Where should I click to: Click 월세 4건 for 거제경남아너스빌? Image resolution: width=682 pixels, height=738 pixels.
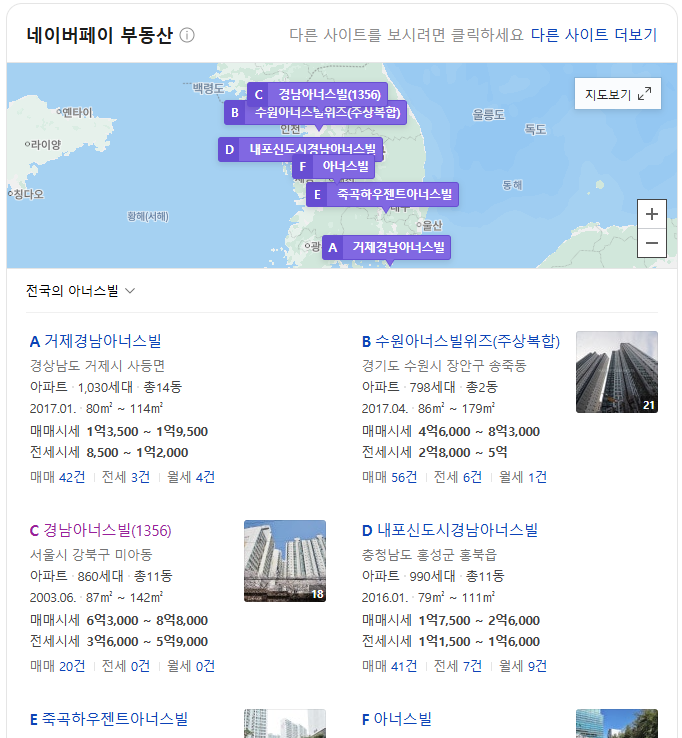191,477
